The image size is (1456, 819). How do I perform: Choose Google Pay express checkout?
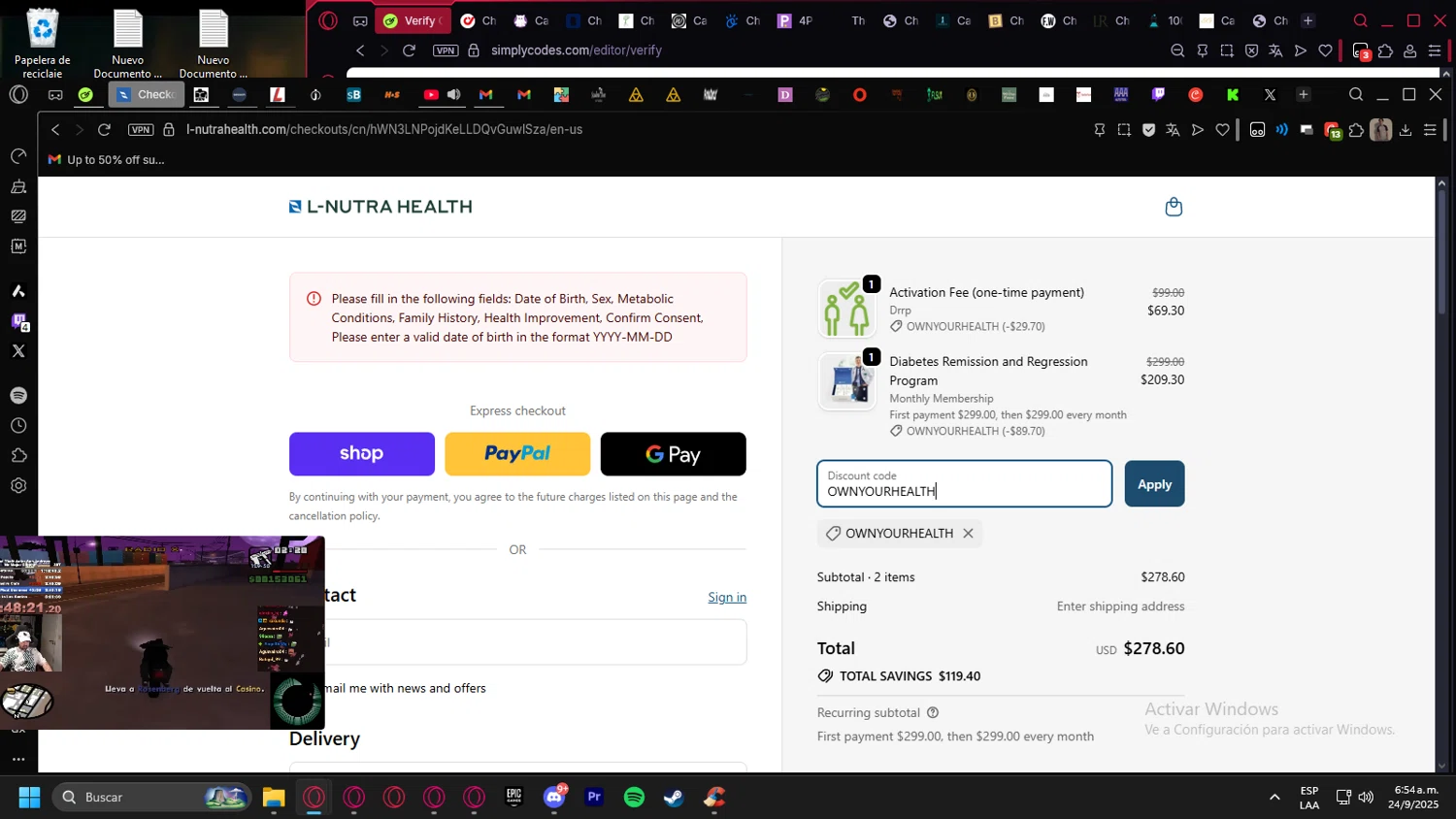click(673, 454)
